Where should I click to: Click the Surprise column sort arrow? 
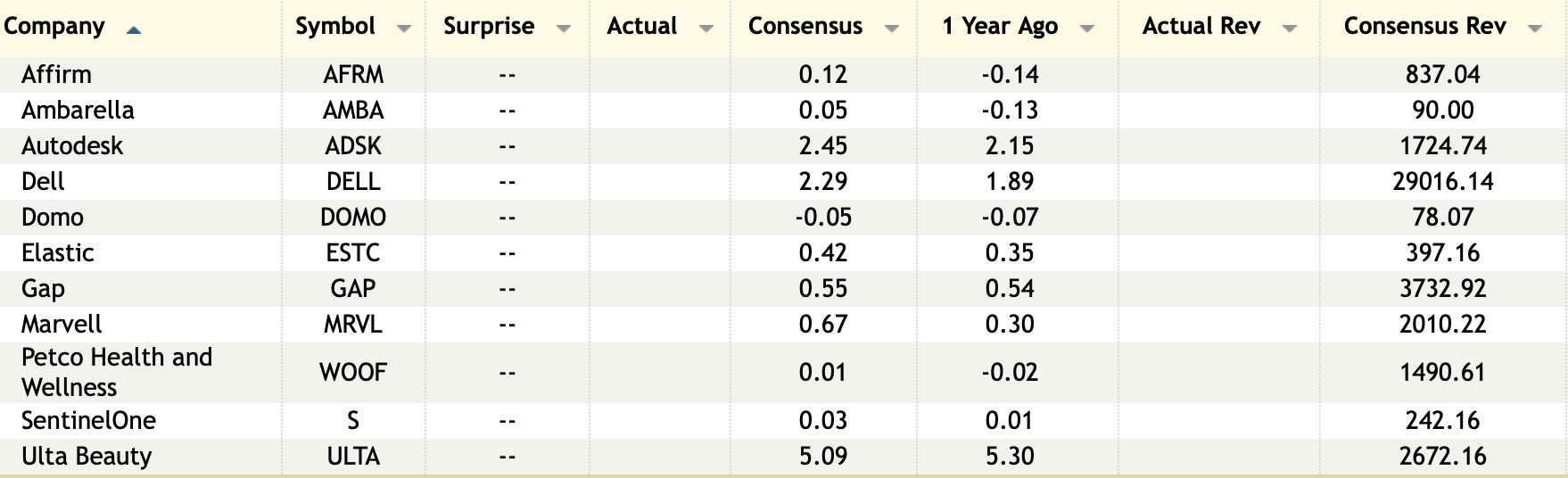pyautogui.click(x=563, y=29)
